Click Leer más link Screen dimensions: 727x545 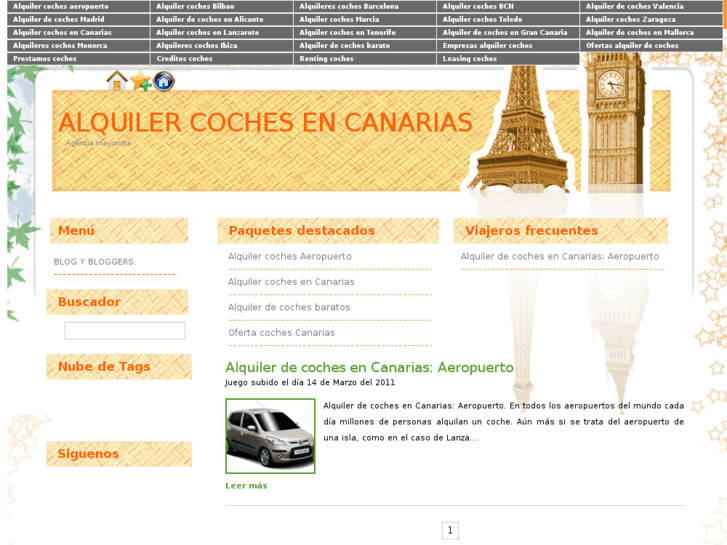point(246,486)
